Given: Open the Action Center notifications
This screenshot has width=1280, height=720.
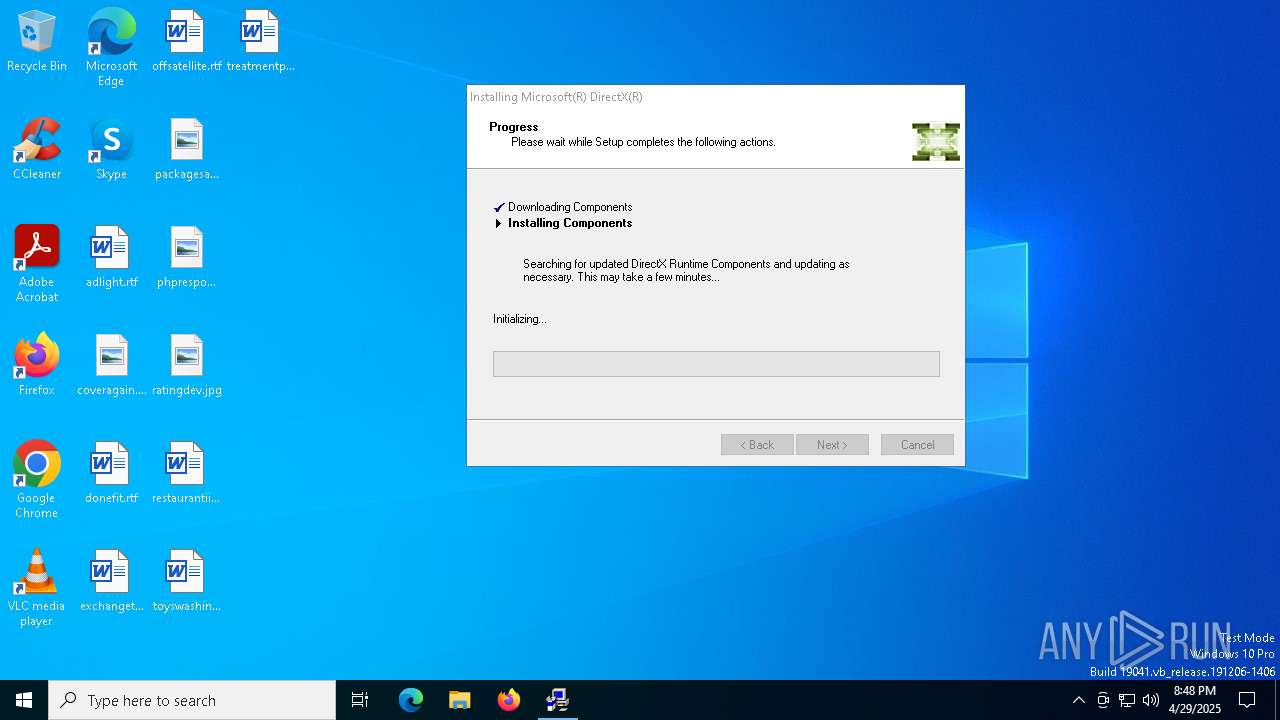Looking at the screenshot, I should click(x=1247, y=700).
